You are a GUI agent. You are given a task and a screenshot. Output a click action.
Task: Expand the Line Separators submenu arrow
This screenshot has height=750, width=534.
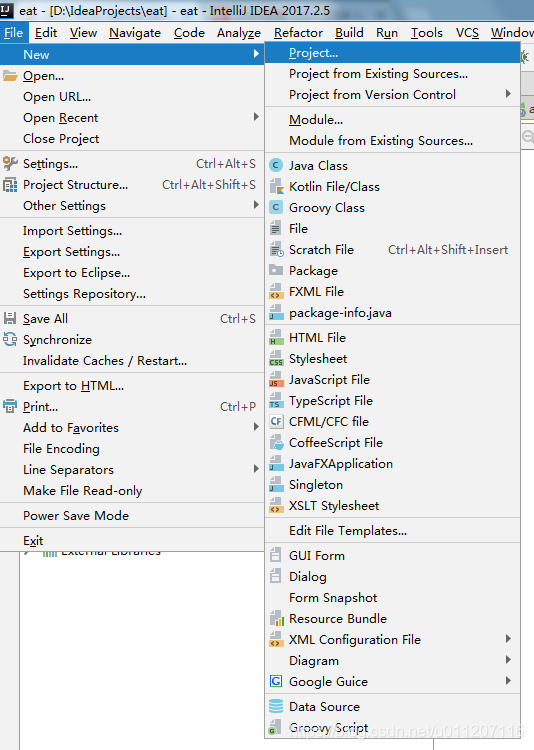(x=256, y=469)
